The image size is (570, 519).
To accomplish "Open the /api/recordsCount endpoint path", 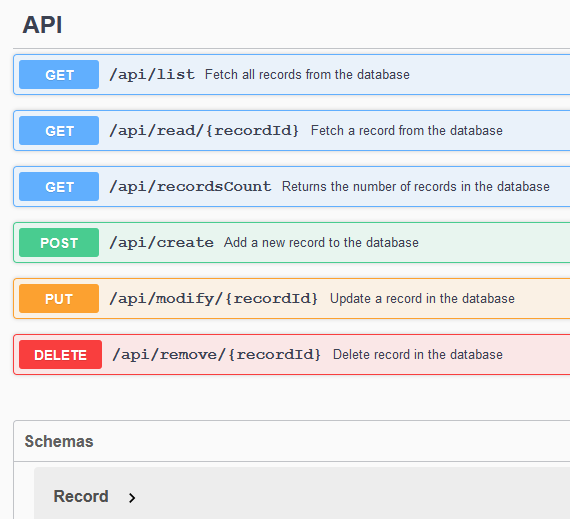I will pos(190,186).
